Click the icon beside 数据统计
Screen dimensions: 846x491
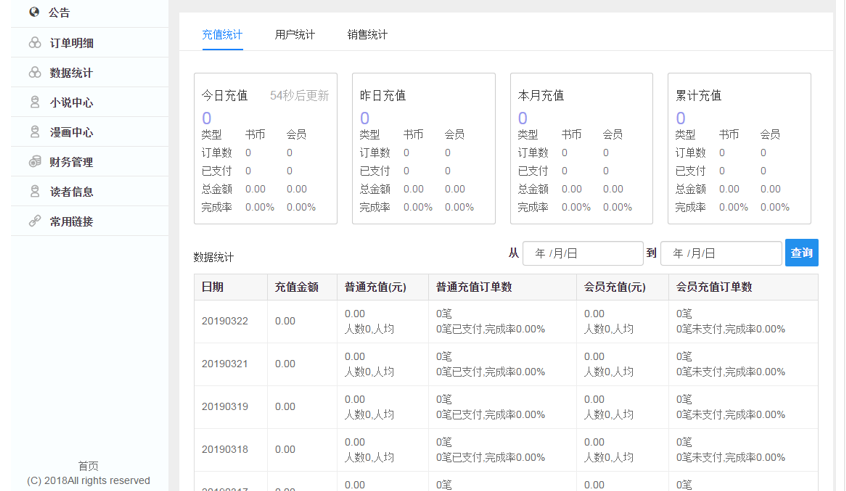pyautogui.click(x=34, y=73)
